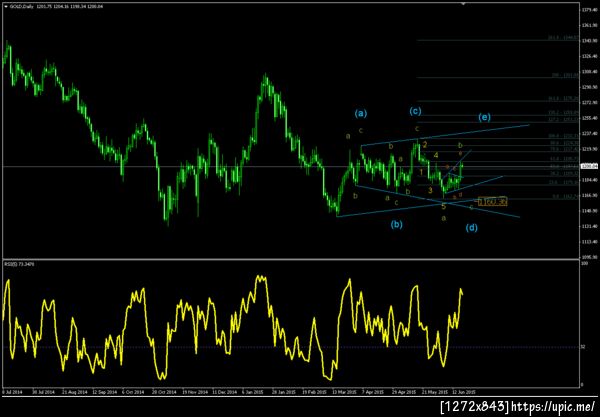The height and width of the screenshot is (417, 600).
Task: Select the blue (b) wave label
Action: pos(396,224)
